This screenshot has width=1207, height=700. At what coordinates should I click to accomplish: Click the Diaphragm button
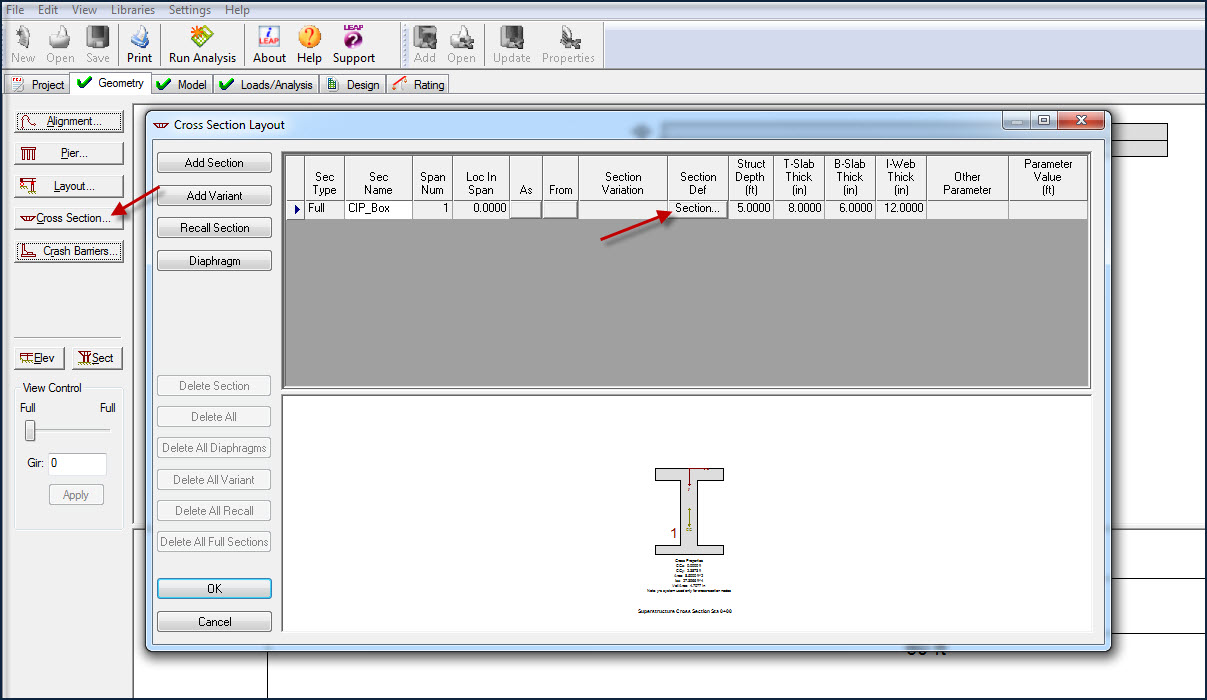point(214,261)
